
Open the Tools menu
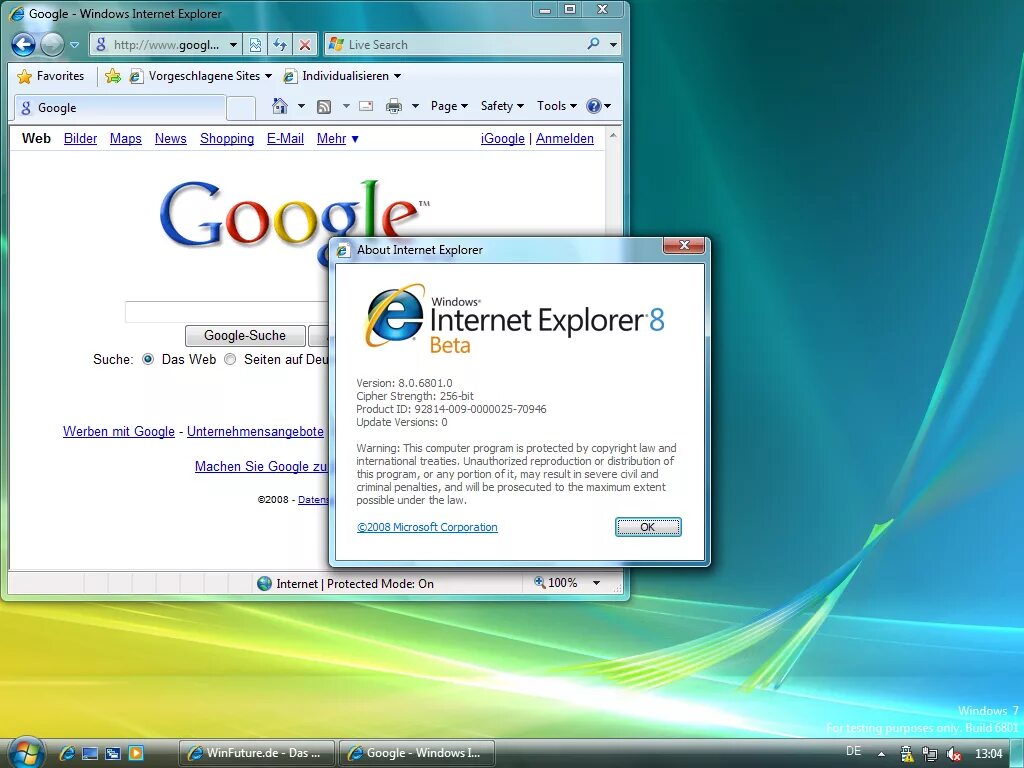coord(556,106)
